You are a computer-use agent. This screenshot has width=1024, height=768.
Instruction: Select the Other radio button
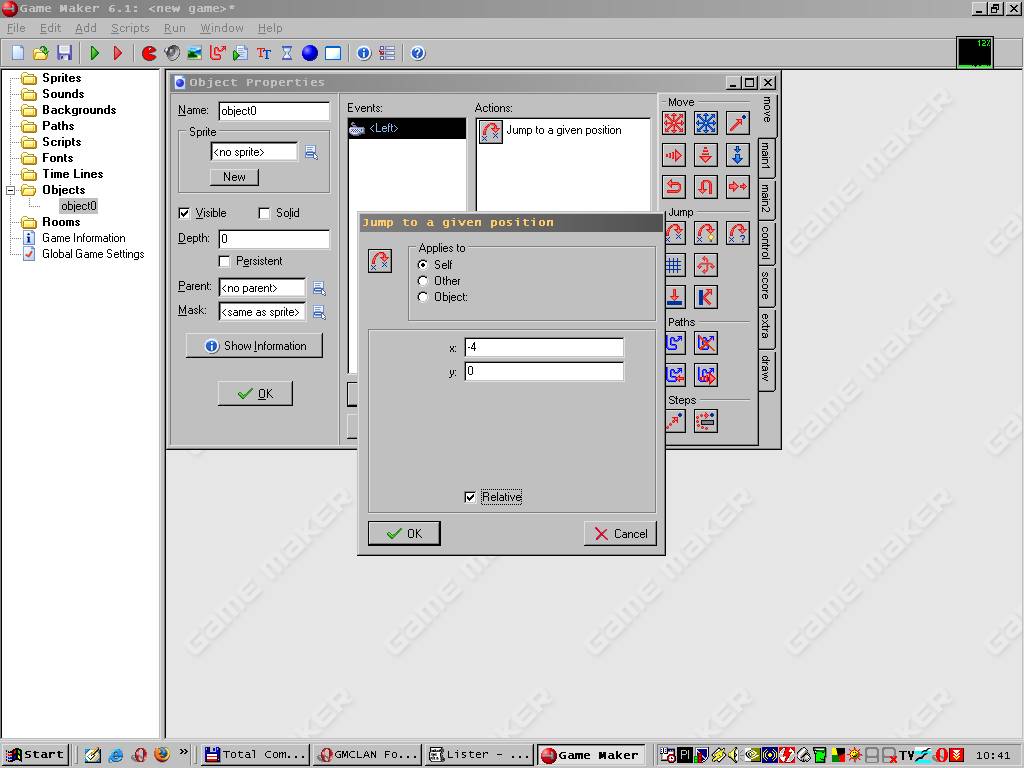tap(423, 281)
